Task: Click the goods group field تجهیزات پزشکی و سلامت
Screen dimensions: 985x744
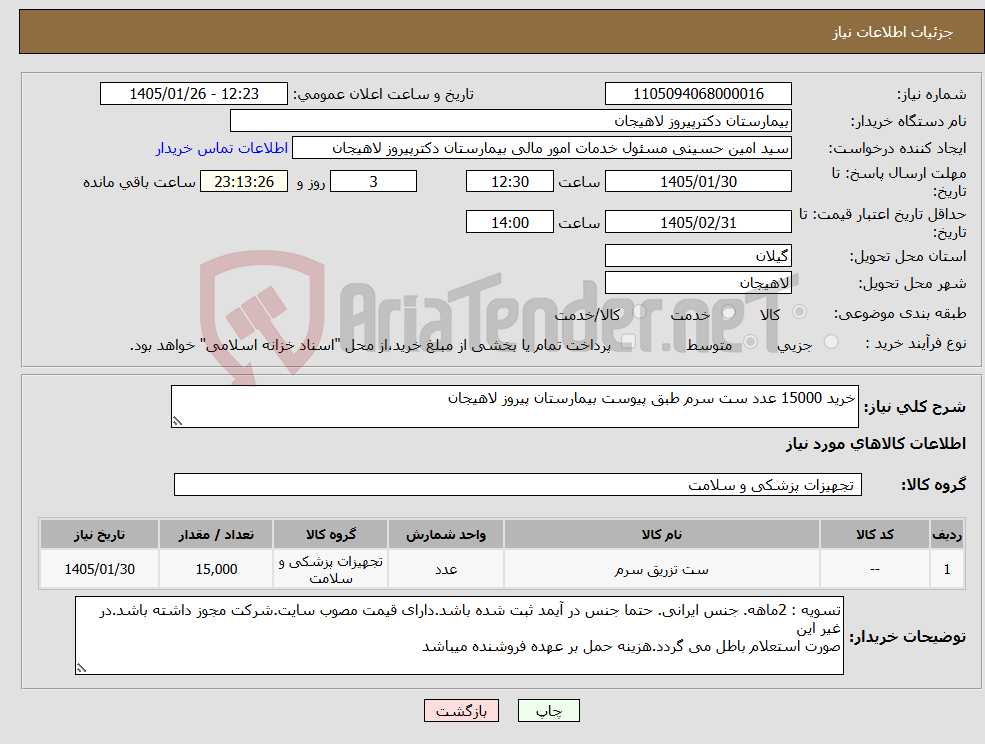Action: coord(518,484)
